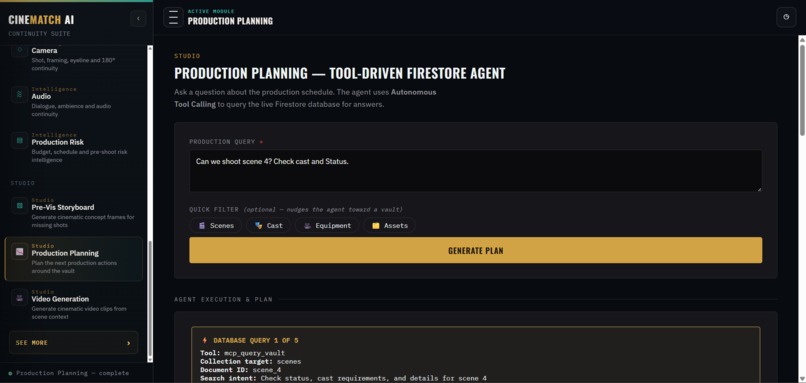Click the 'CONTINUITY SUITE' subtitle
806x383 pixels.
39,34
